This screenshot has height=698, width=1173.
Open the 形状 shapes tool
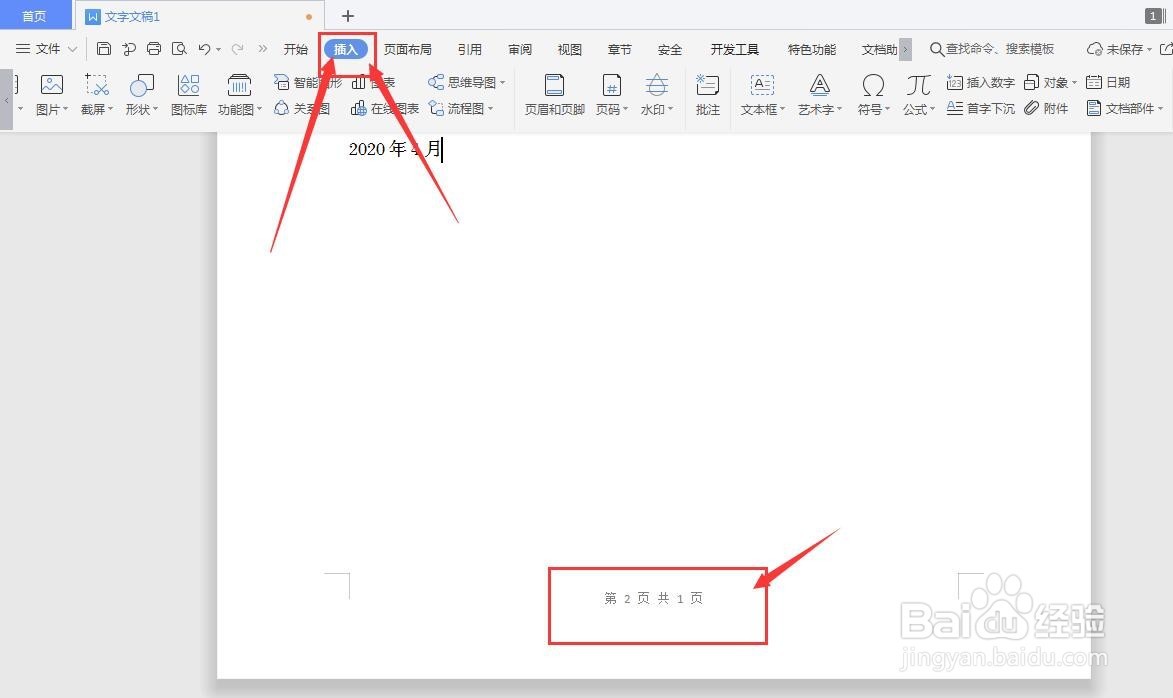[141, 85]
